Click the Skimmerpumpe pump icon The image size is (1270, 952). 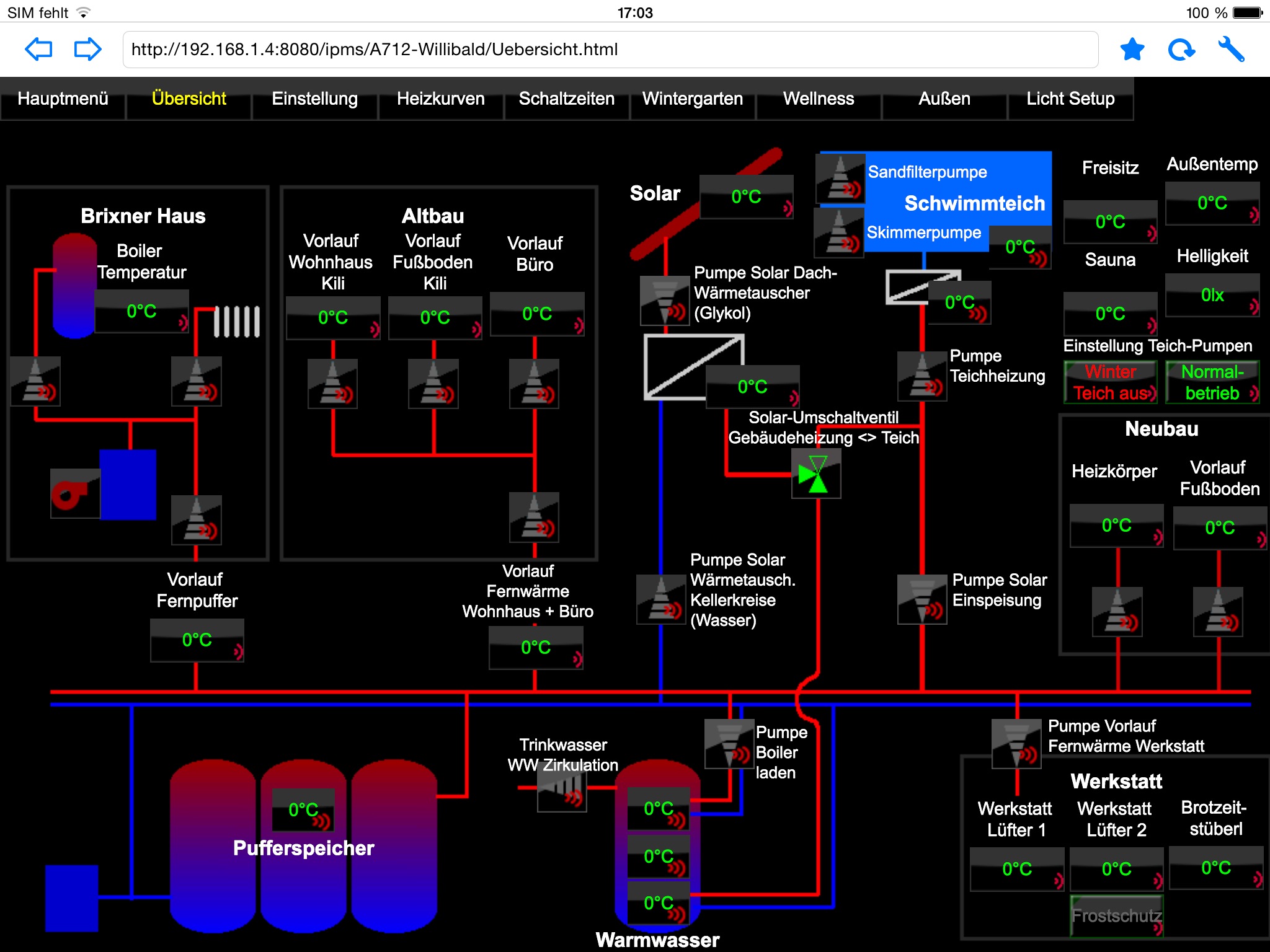[x=839, y=232]
